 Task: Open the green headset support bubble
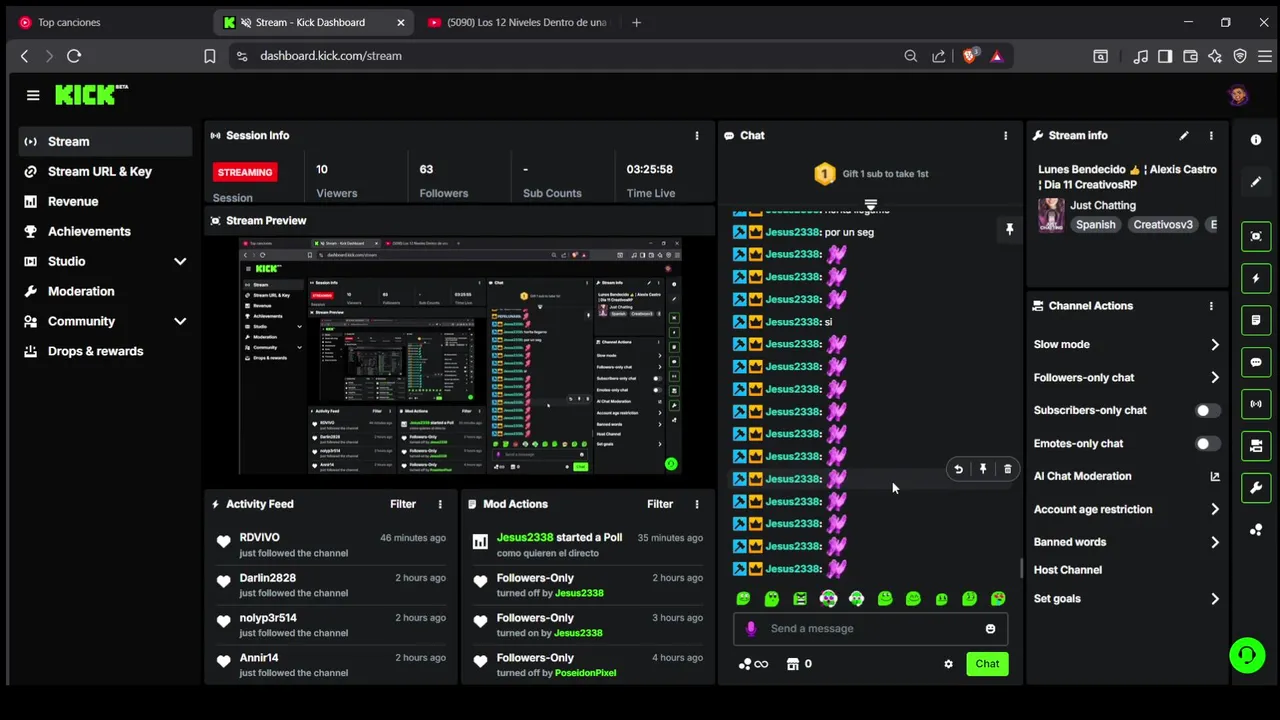1247,656
